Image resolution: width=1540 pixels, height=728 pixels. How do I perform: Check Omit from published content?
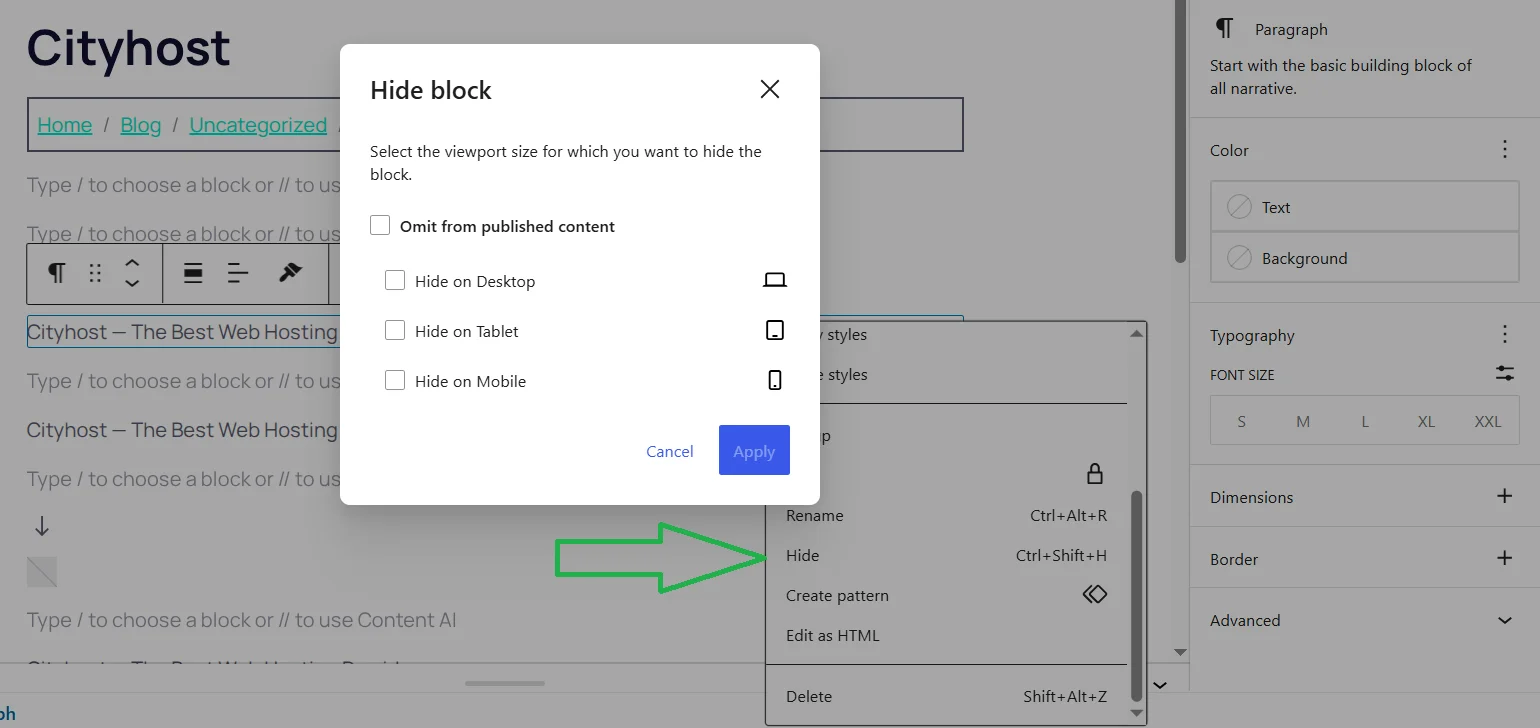[x=380, y=226]
